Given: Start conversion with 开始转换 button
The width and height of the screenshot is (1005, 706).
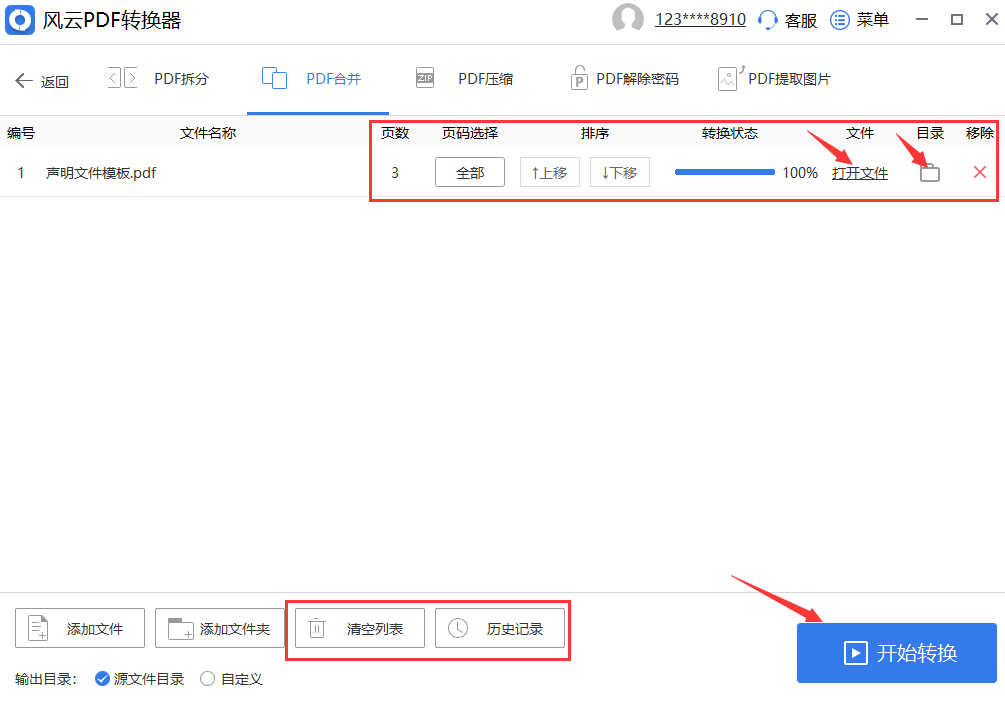Looking at the screenshot, I should click(x=897, y=653).
